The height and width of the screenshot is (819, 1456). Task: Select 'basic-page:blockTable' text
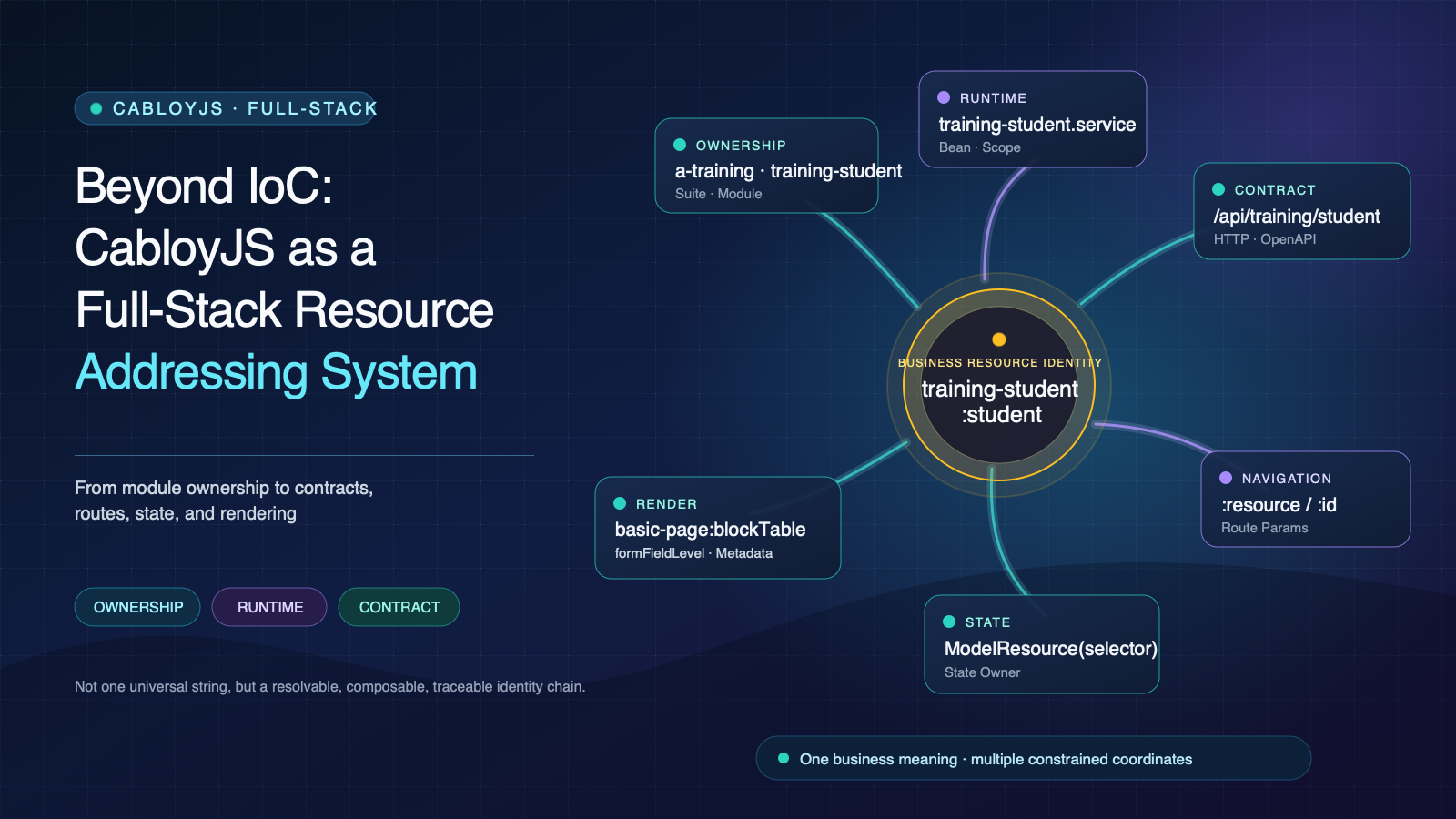tap(710, 530)
